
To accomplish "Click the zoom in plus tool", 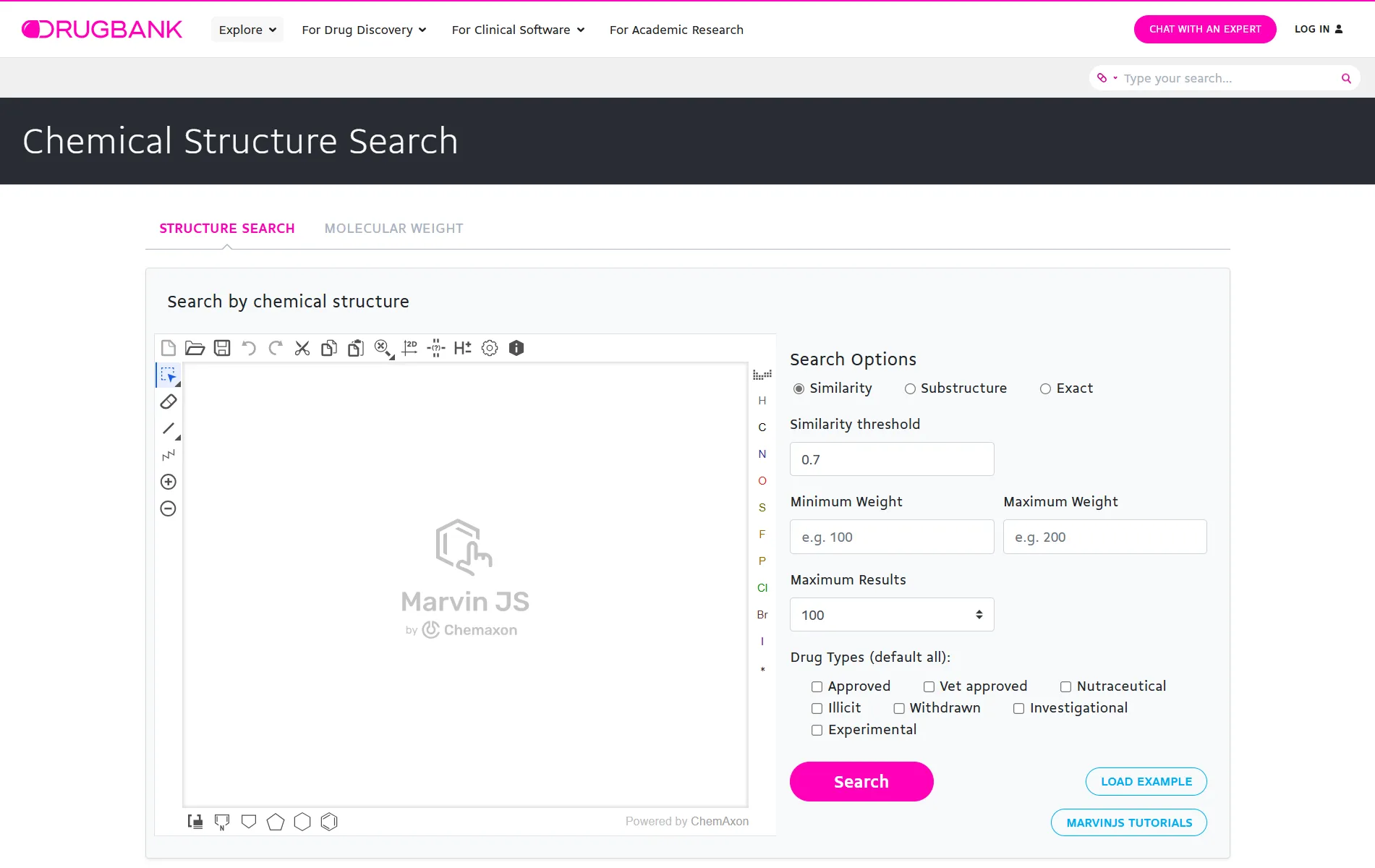I will (169, 482).
